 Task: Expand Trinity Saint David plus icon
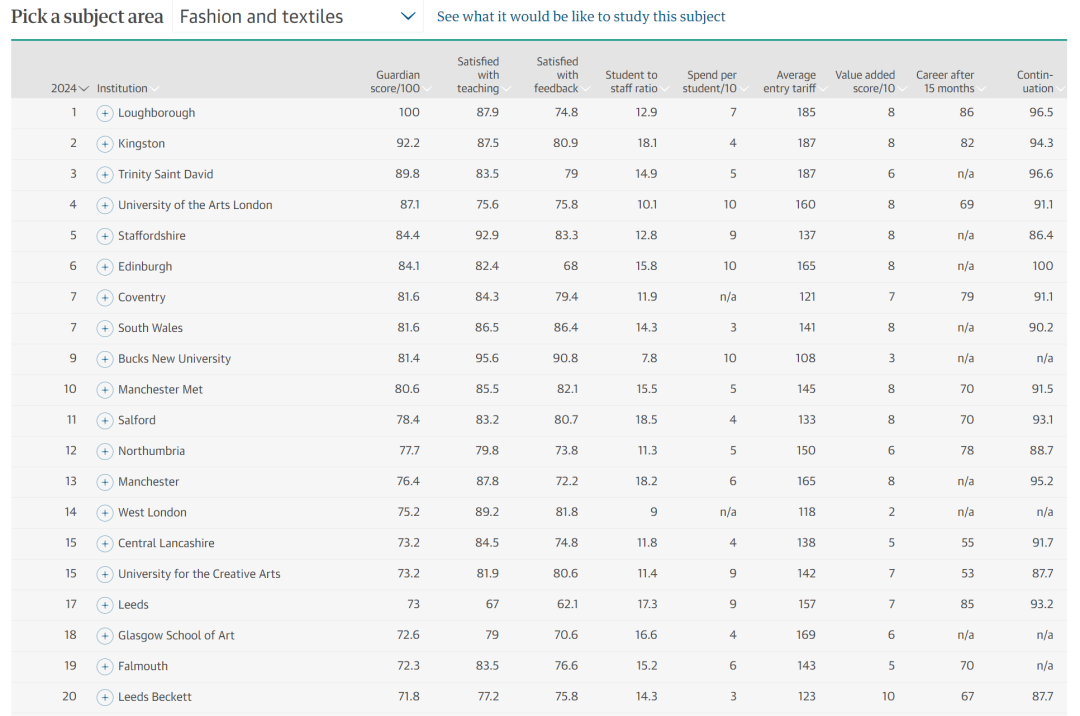coord(105,175)
